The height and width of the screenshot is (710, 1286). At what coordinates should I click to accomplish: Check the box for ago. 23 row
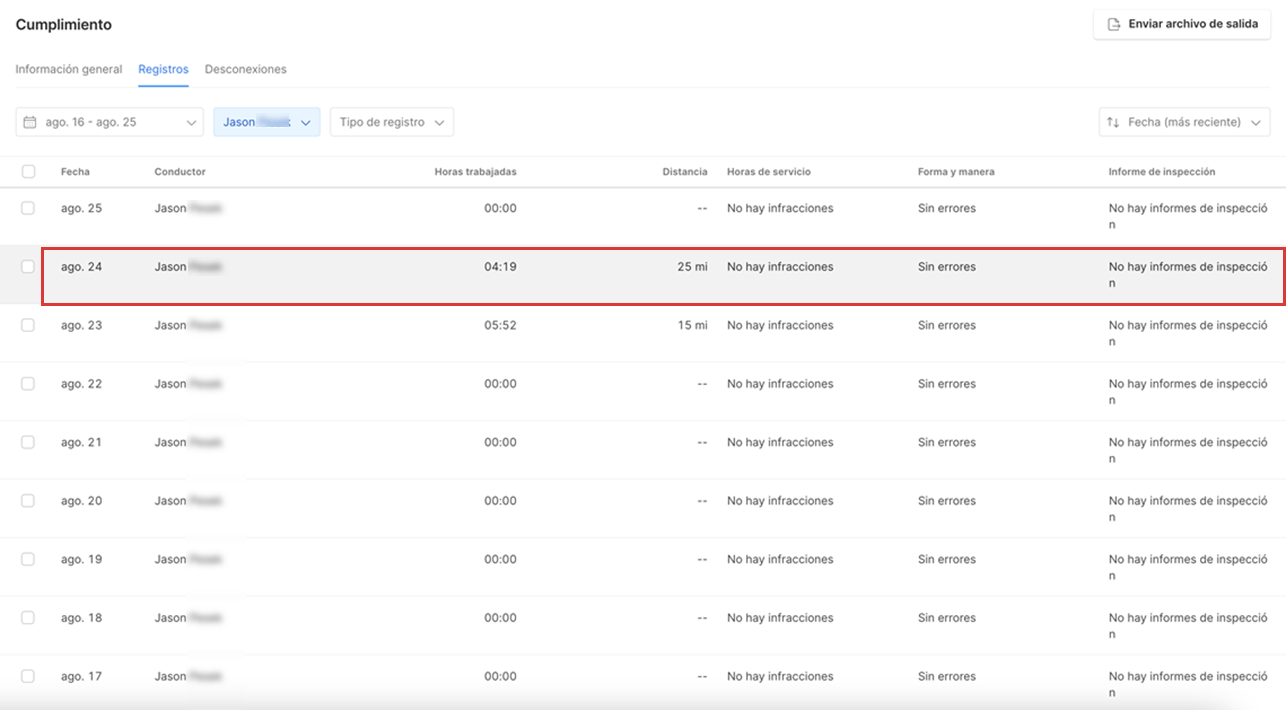tap(28, 325)
